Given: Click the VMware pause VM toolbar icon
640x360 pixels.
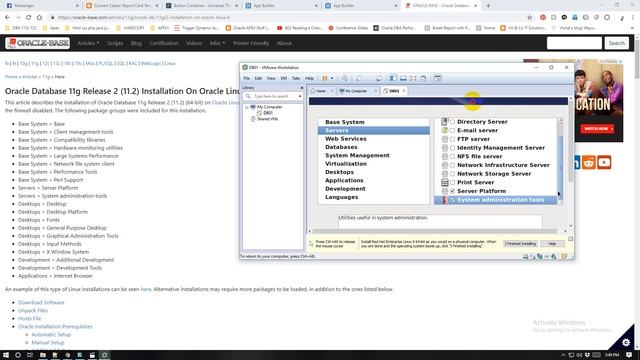Looking at the screenshot, I should click(x=325, y=78).
